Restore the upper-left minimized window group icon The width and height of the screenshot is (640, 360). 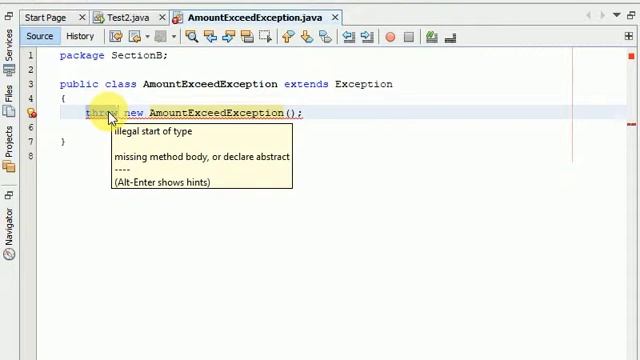click(9, 16)
